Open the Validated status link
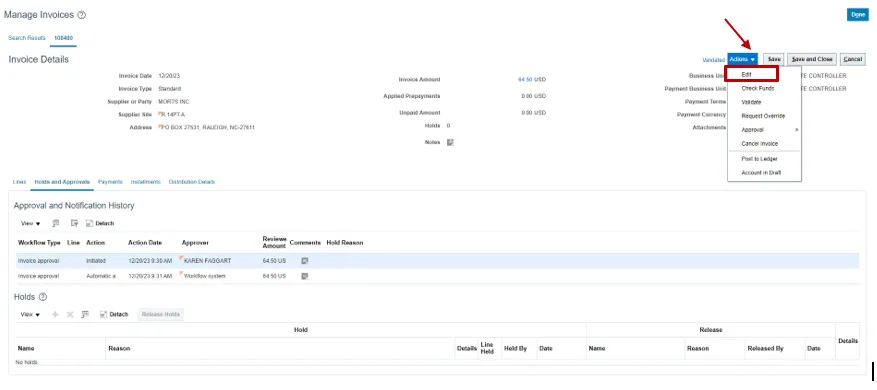Viewport: 877px width, 390px height. pos(714,59)
